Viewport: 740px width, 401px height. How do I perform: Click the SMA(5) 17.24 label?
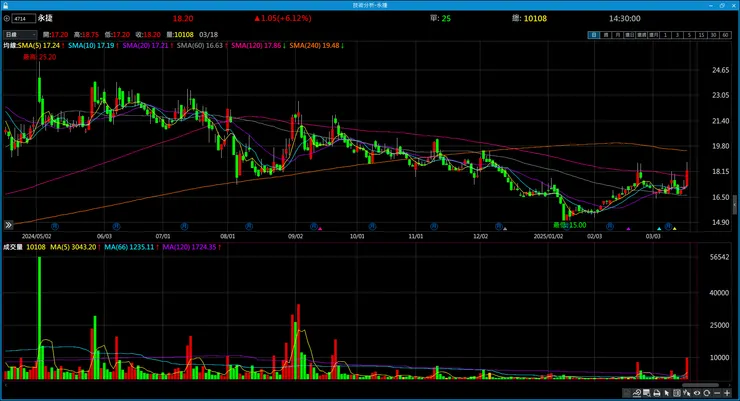(x=41, y=46)
